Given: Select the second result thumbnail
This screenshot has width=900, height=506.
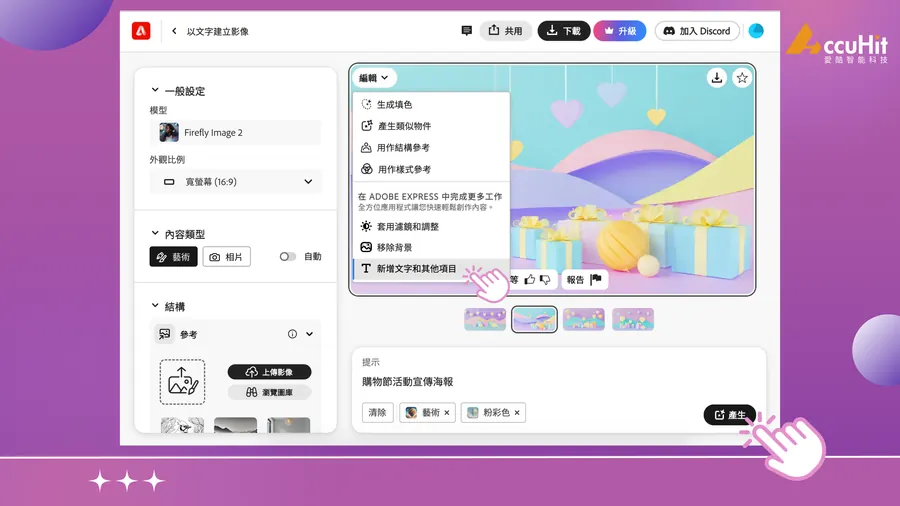Looking at the screenshot, I should pos(534,319).
